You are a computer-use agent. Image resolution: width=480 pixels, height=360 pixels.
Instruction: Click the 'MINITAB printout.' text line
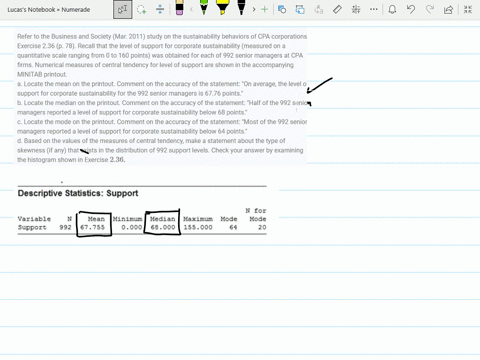42,74
